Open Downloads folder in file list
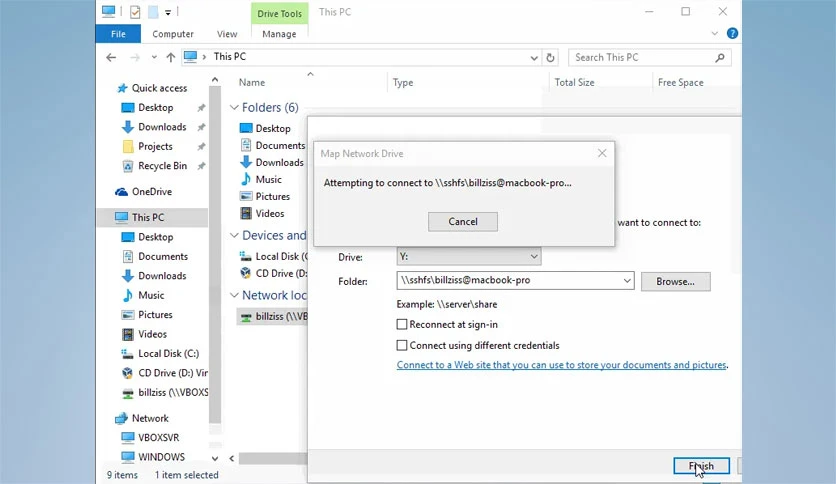Image resolution: width=836 pixels, height=484 pixels. pyautogui.click(x=279, y=163)
